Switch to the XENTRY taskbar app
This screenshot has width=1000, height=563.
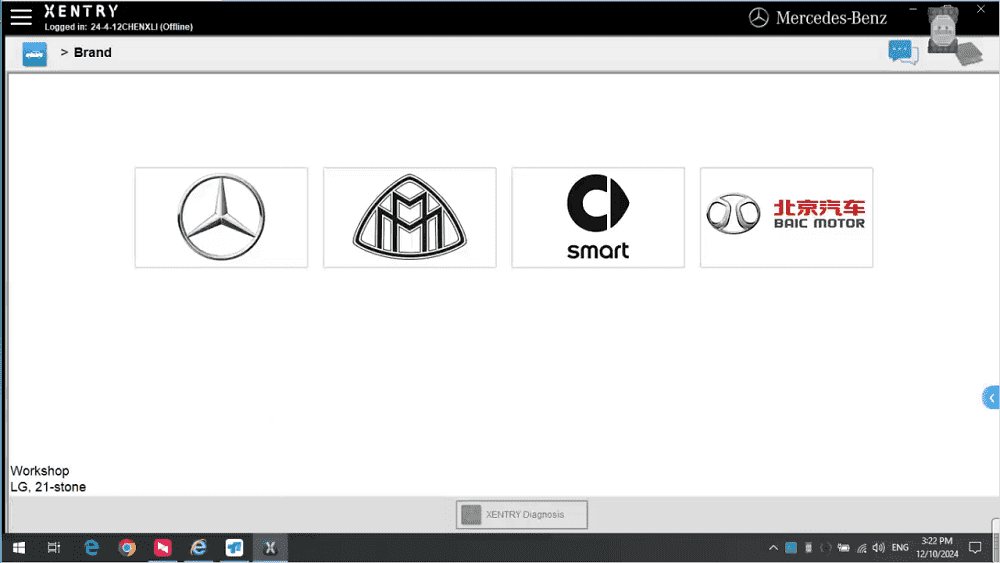point(270,548)
